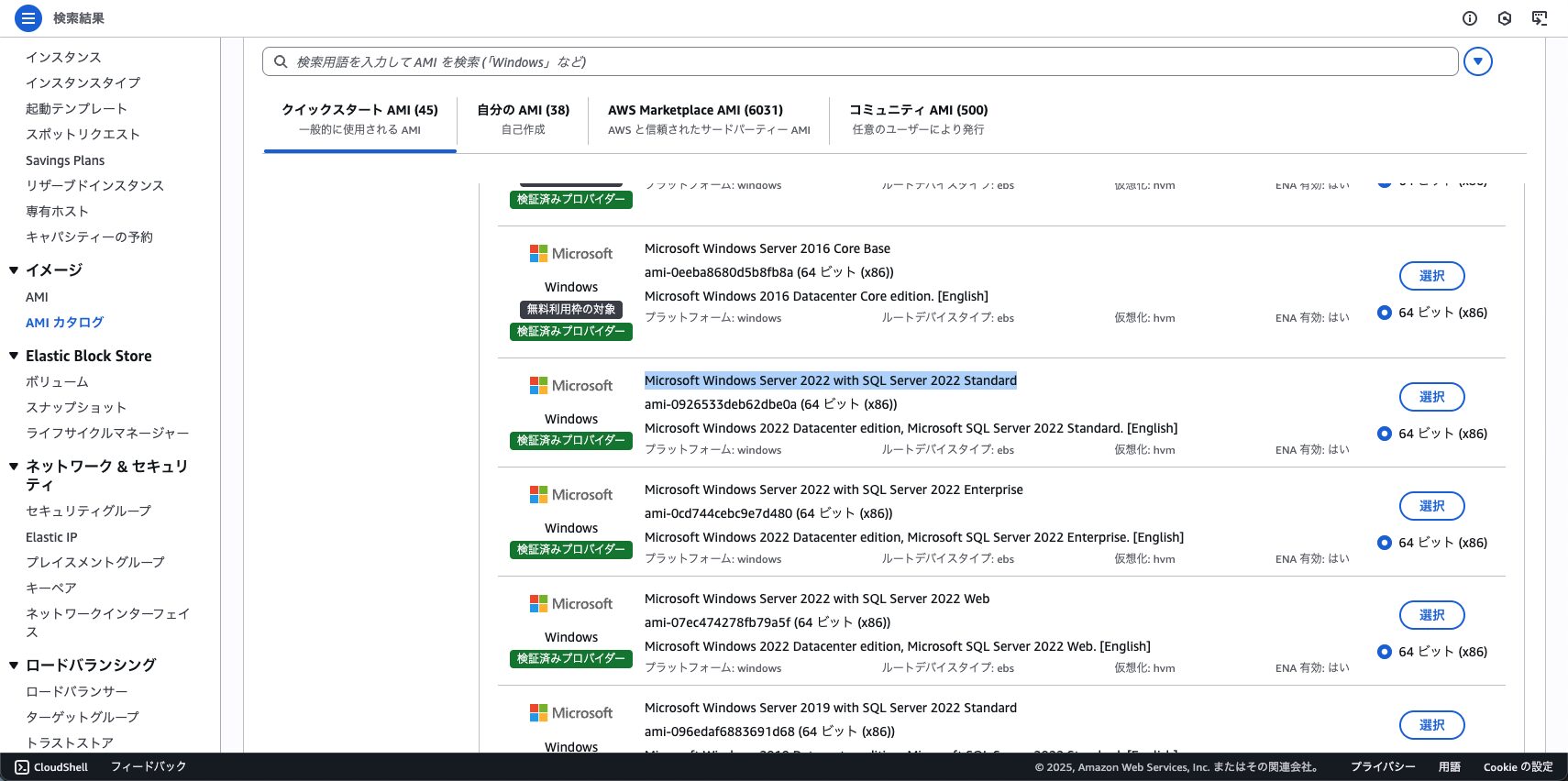
Task: Open 起動テンプレート in sidebar
Action: click(76, 108)
